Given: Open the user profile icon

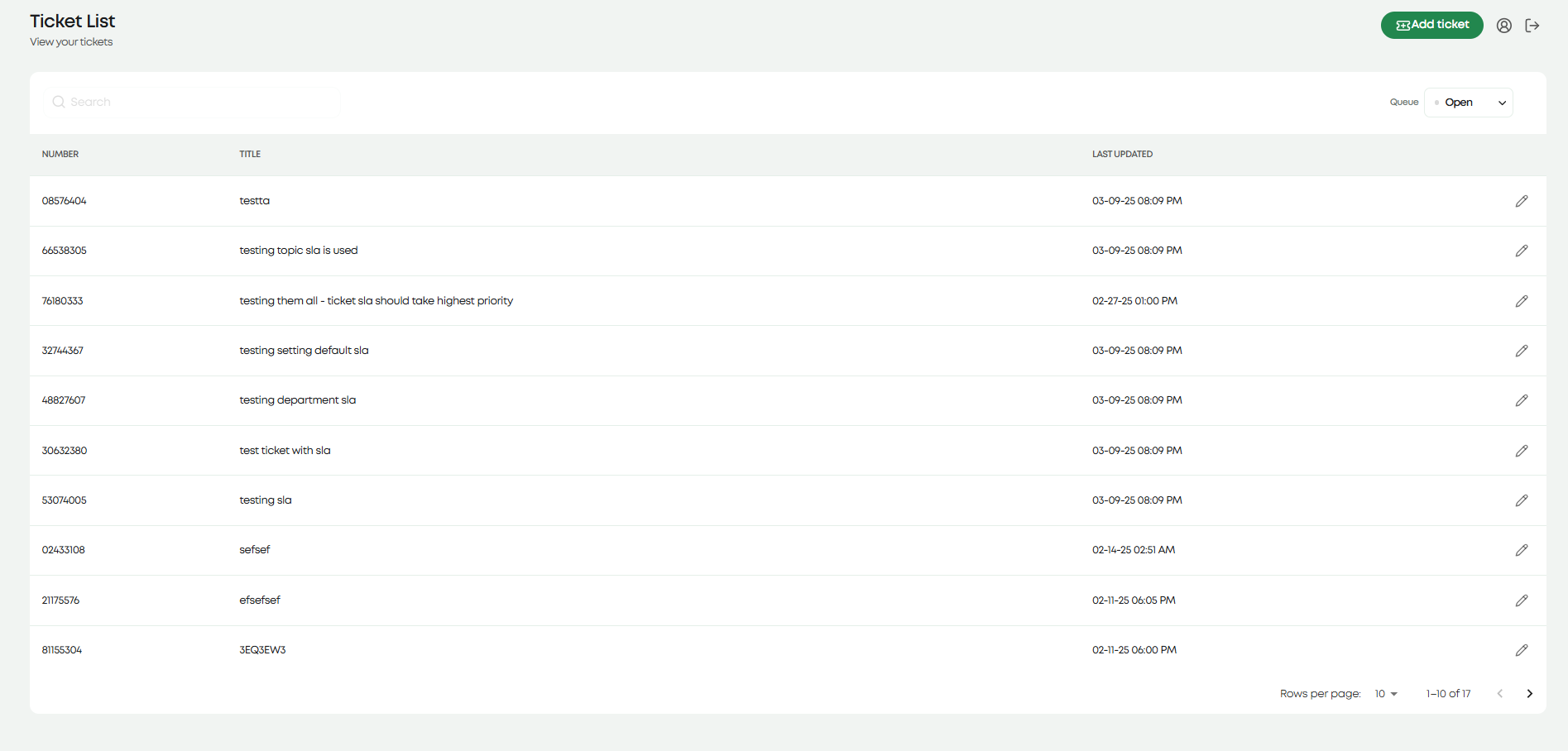Looking at the screenshot, I should 1504,25.
